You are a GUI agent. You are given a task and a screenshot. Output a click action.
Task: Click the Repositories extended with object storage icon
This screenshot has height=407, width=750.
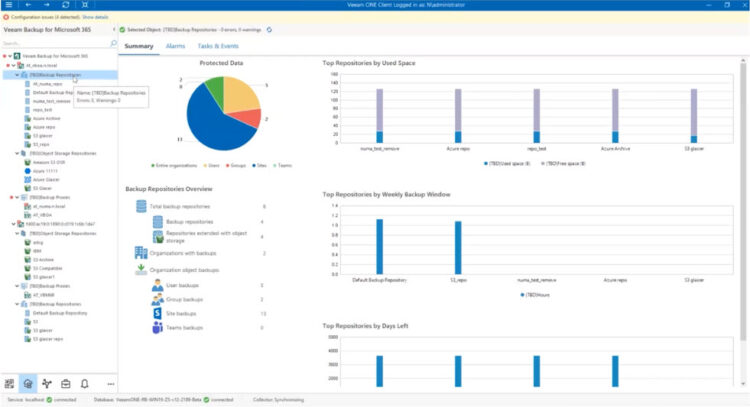click(x=158, y=236)
